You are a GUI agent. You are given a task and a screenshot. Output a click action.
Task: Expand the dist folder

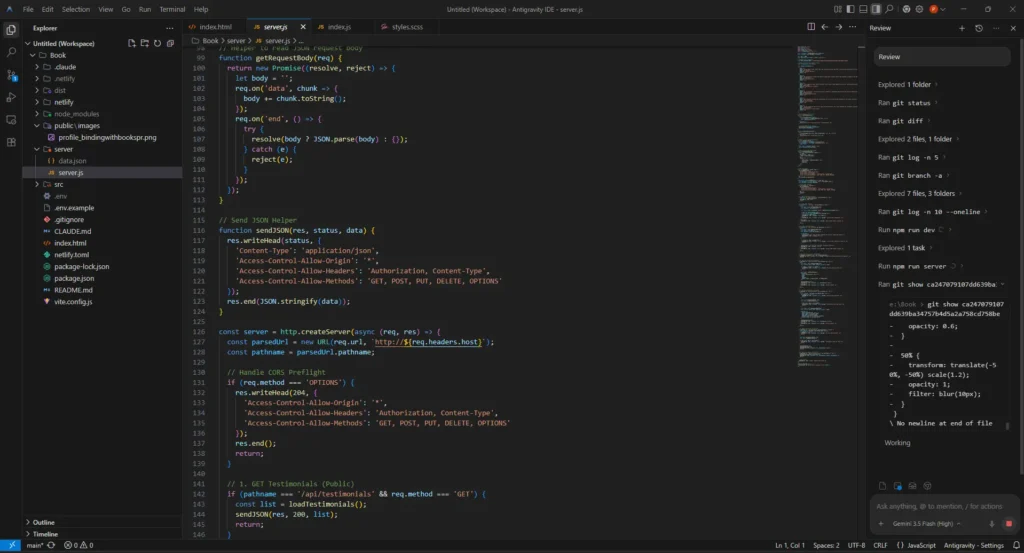point(37,91)
